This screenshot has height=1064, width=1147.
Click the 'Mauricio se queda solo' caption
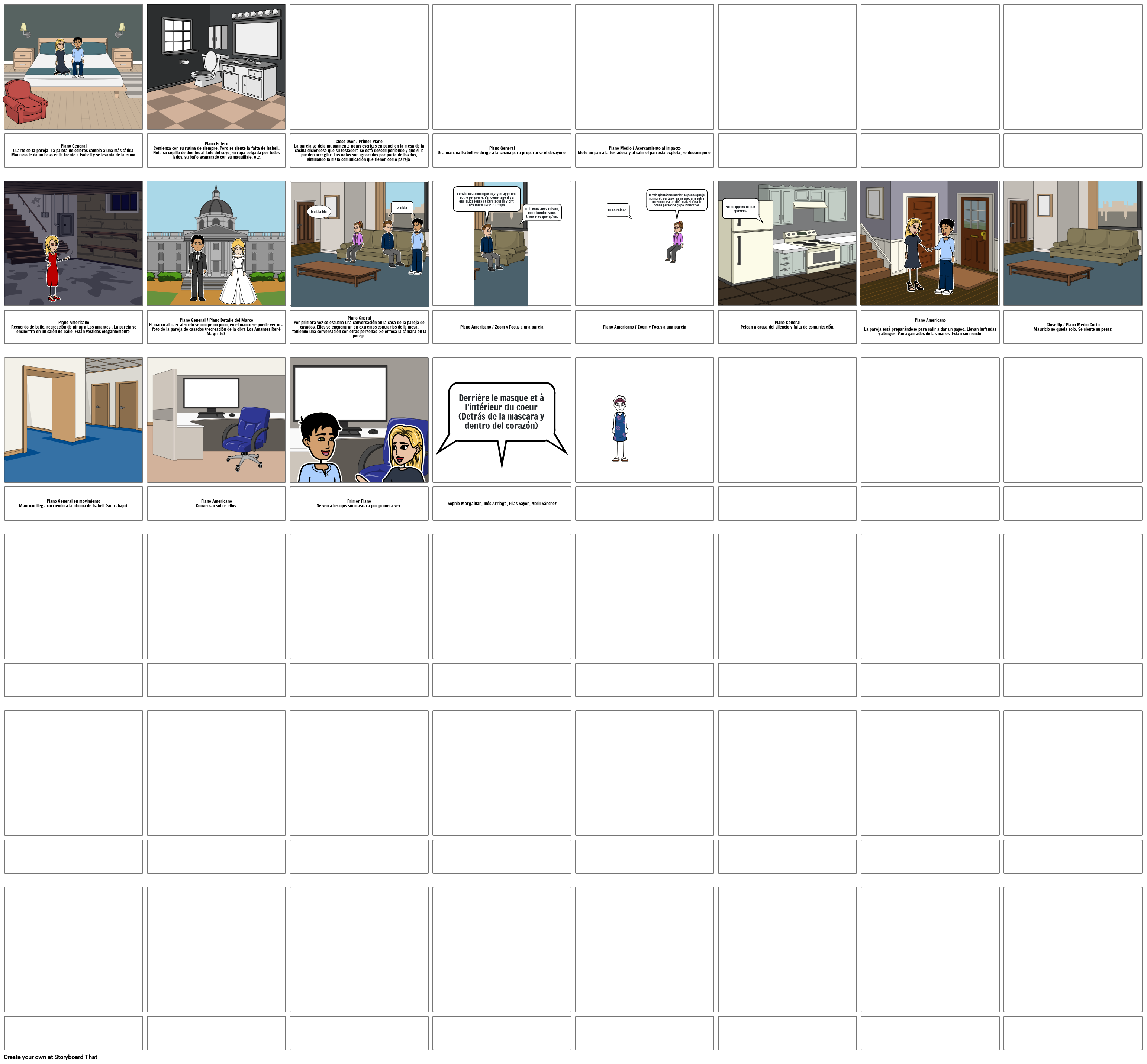point(1073,327)
